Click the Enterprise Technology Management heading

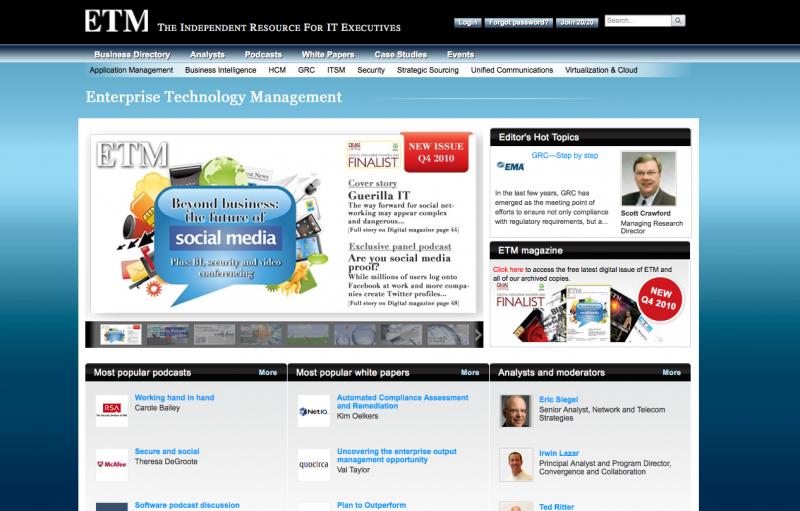click(x=214, y=96)
